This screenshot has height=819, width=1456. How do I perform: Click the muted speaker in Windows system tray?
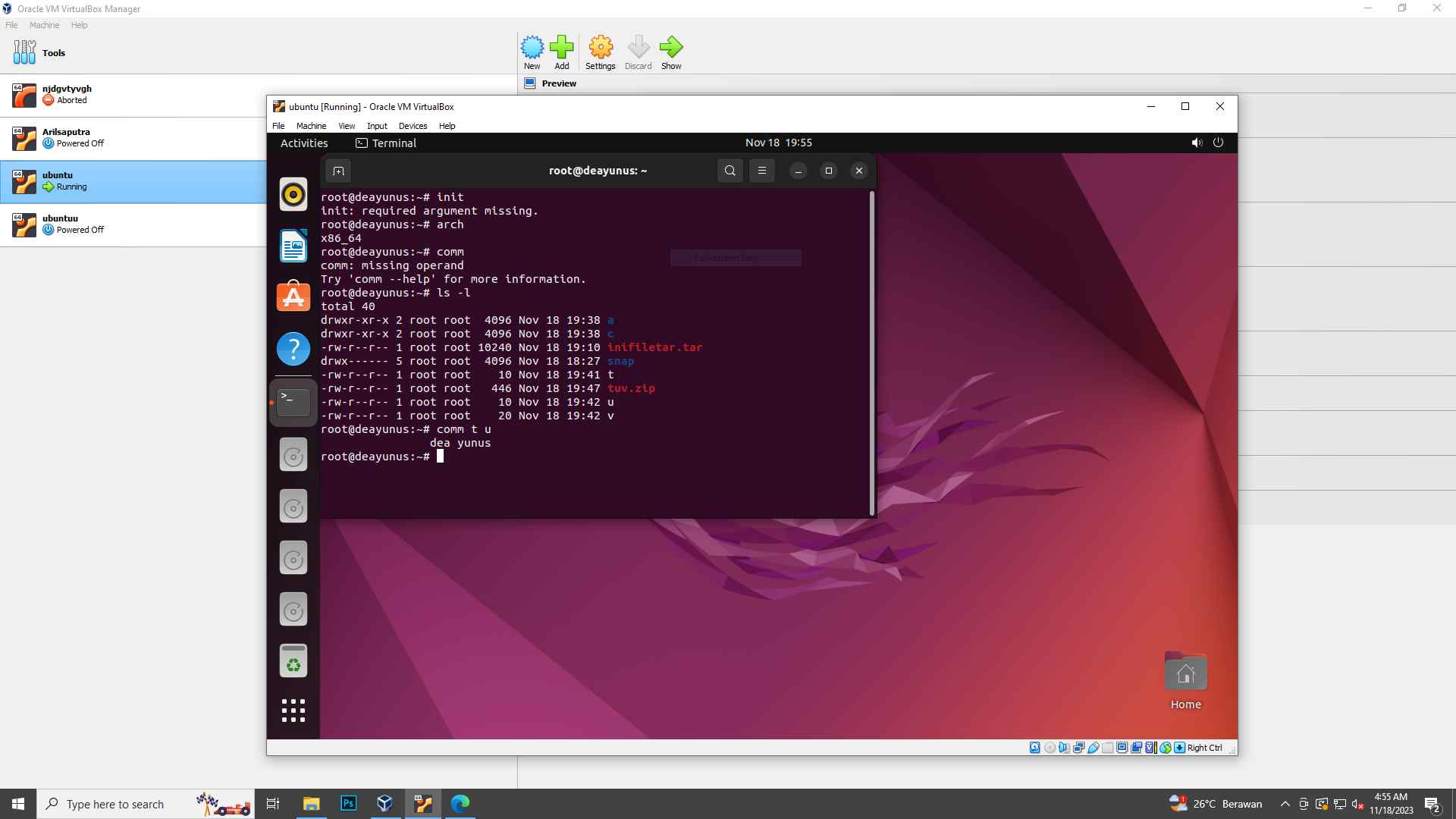1357,804
